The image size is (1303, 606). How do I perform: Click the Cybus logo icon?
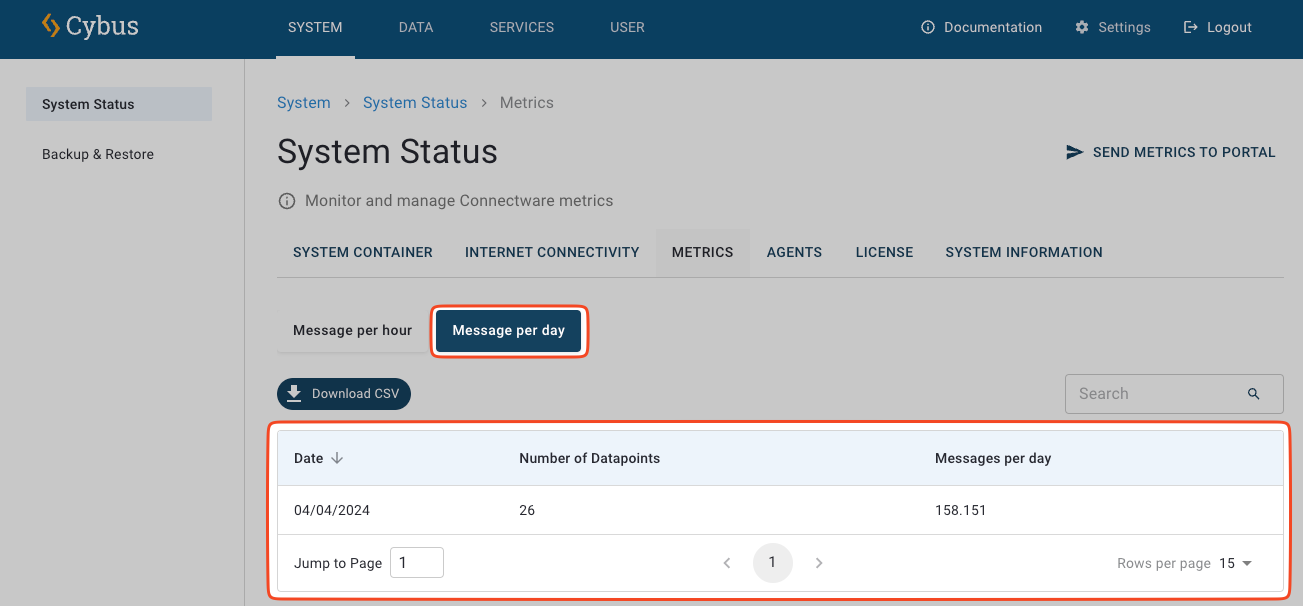(50, 26)
